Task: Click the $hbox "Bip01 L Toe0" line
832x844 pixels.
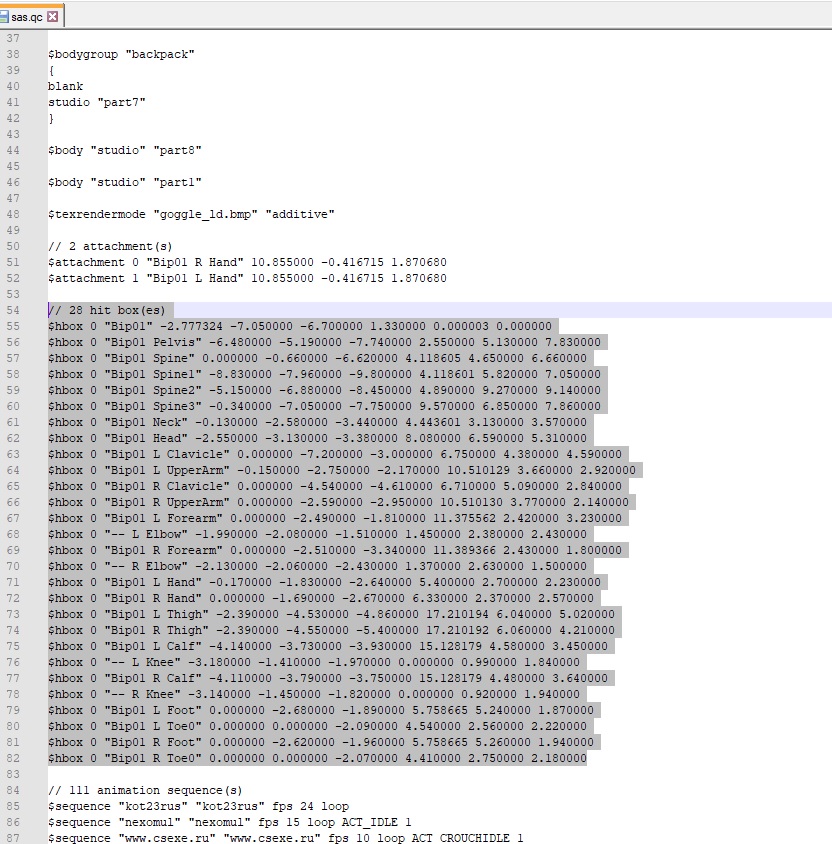Action: coord(317,726)
